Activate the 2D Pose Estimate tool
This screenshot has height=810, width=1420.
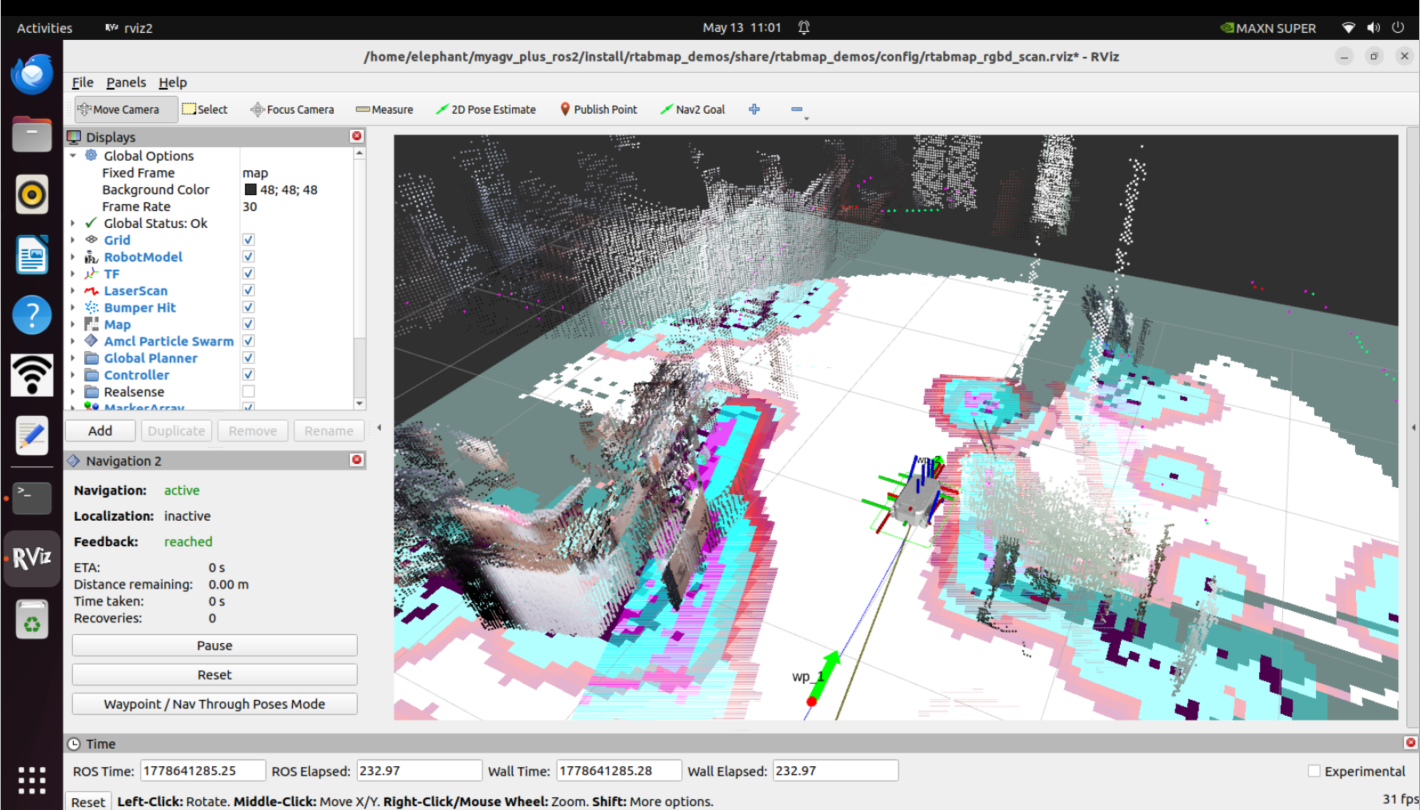(x=486, y=109)
